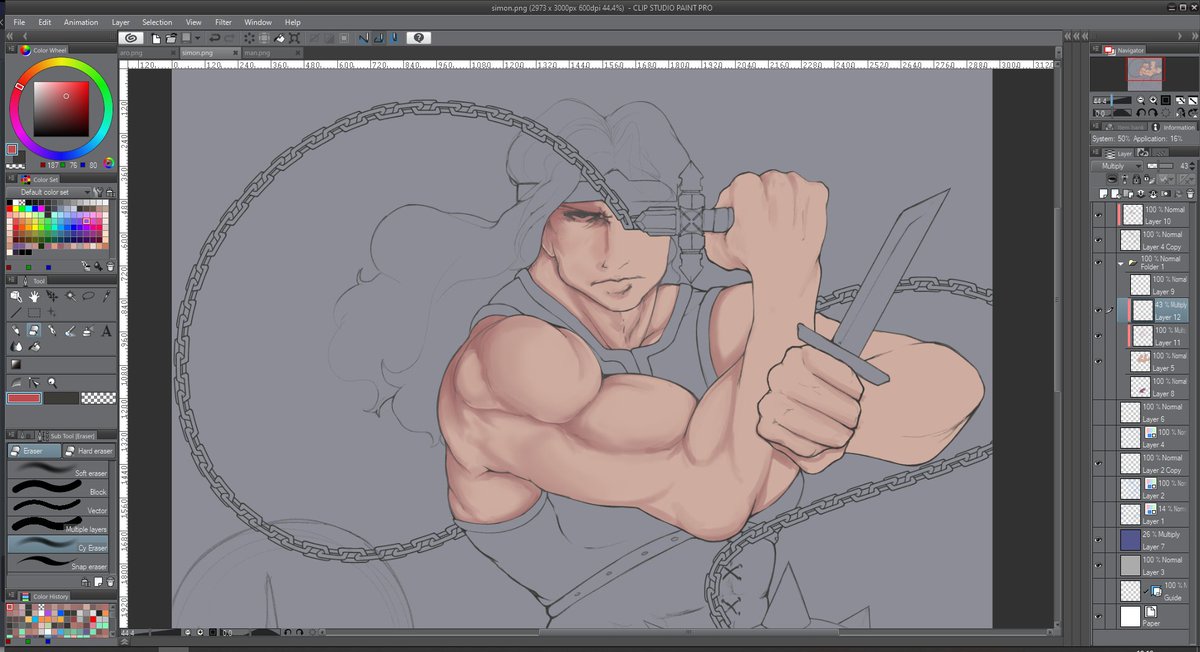
Task: Open the Multiply blending mode dropdown
Action: pos(1117,166)
